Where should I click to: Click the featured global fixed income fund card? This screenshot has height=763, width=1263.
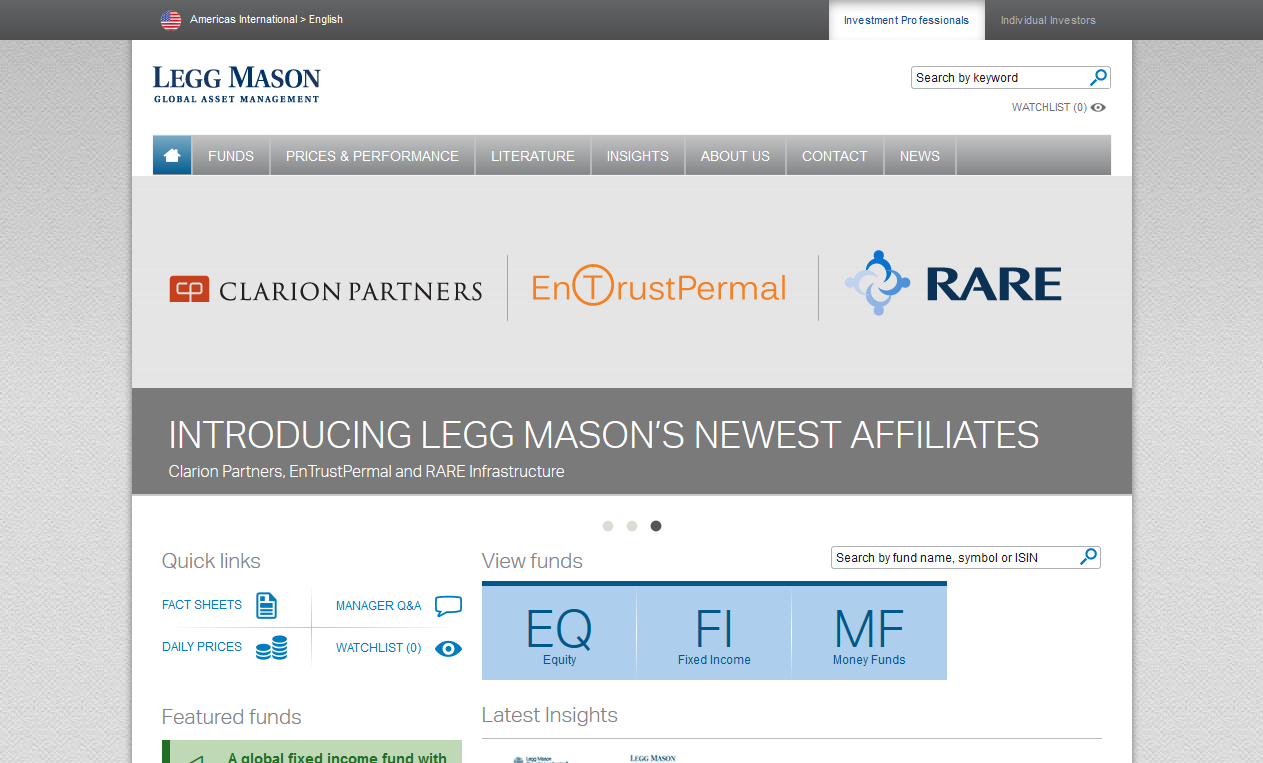pos(312,752)
